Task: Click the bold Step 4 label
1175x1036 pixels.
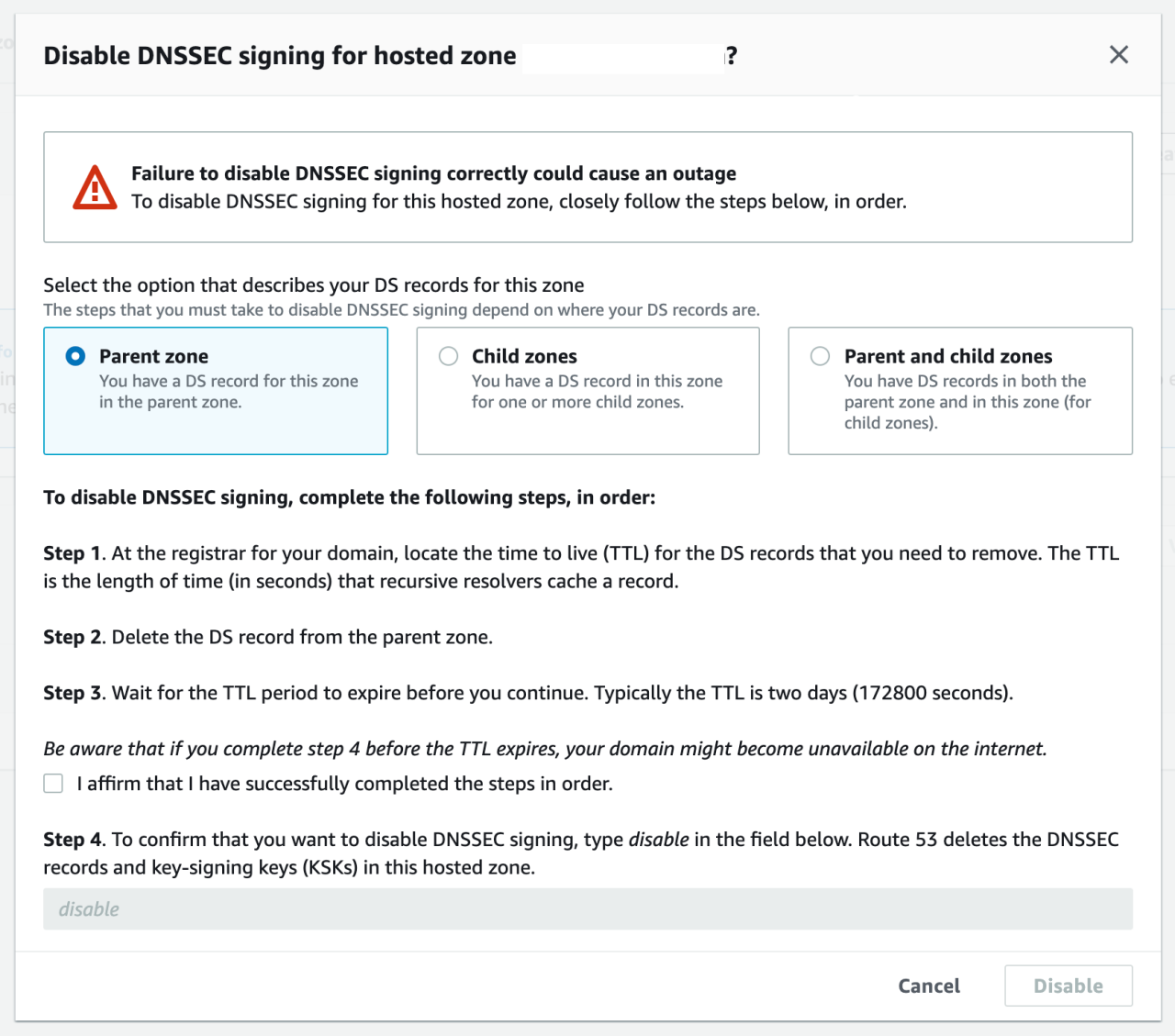Action: coord(72,840)
